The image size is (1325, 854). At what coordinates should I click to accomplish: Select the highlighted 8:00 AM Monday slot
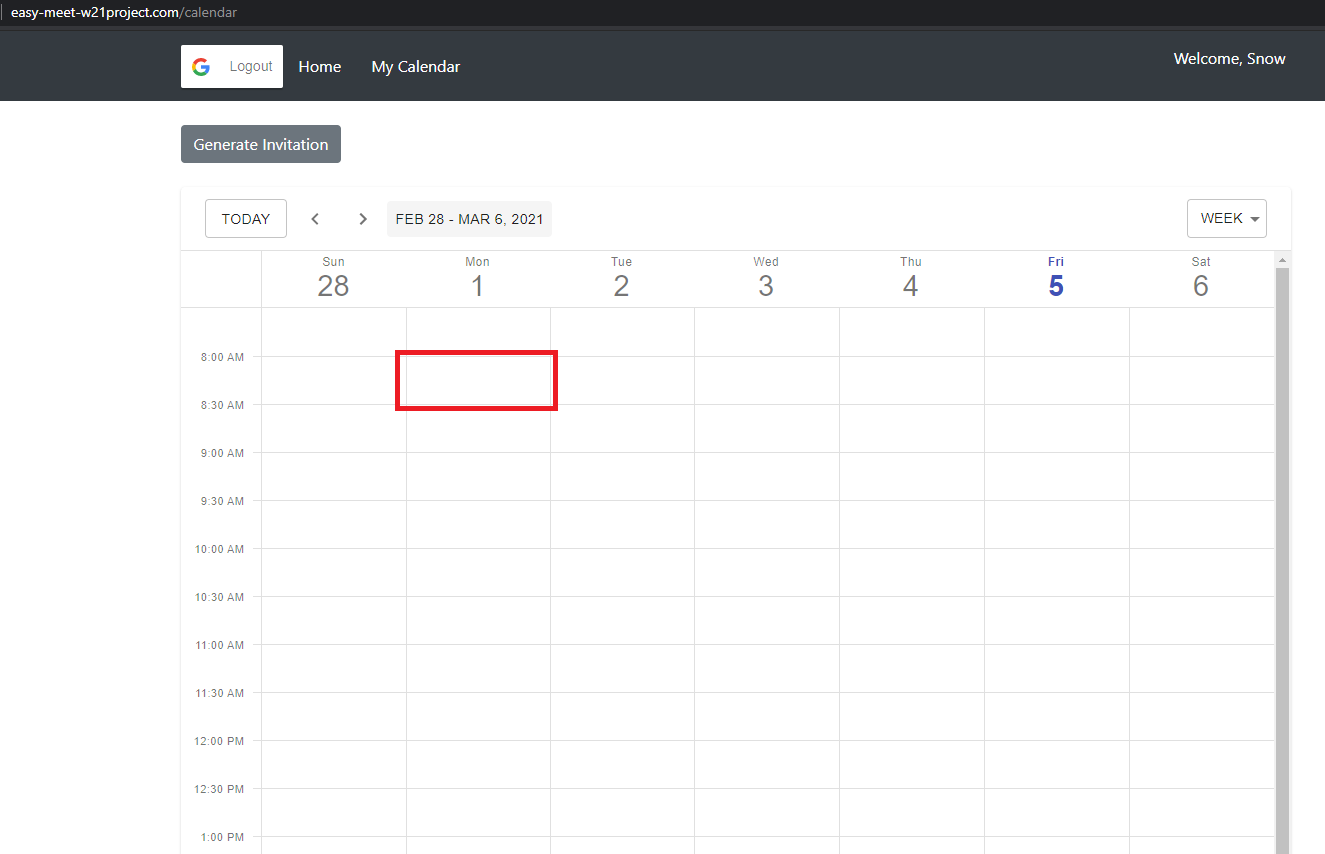click(476, 380)
